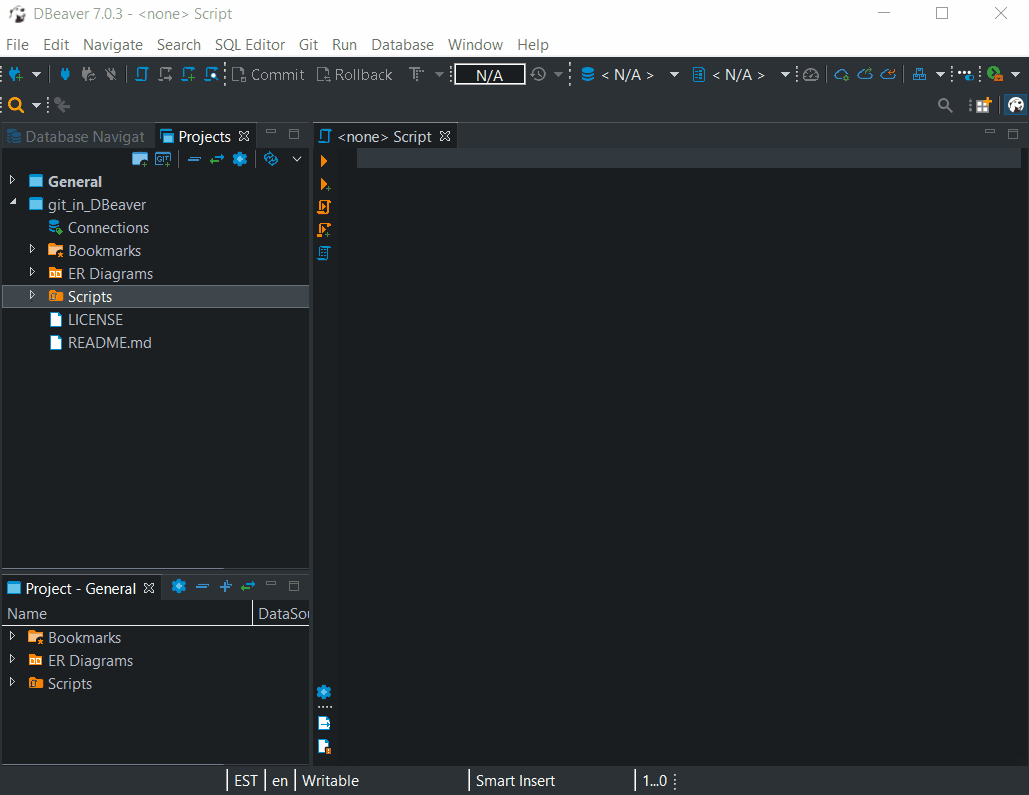Click the green run terminal icon

point(995,75)
